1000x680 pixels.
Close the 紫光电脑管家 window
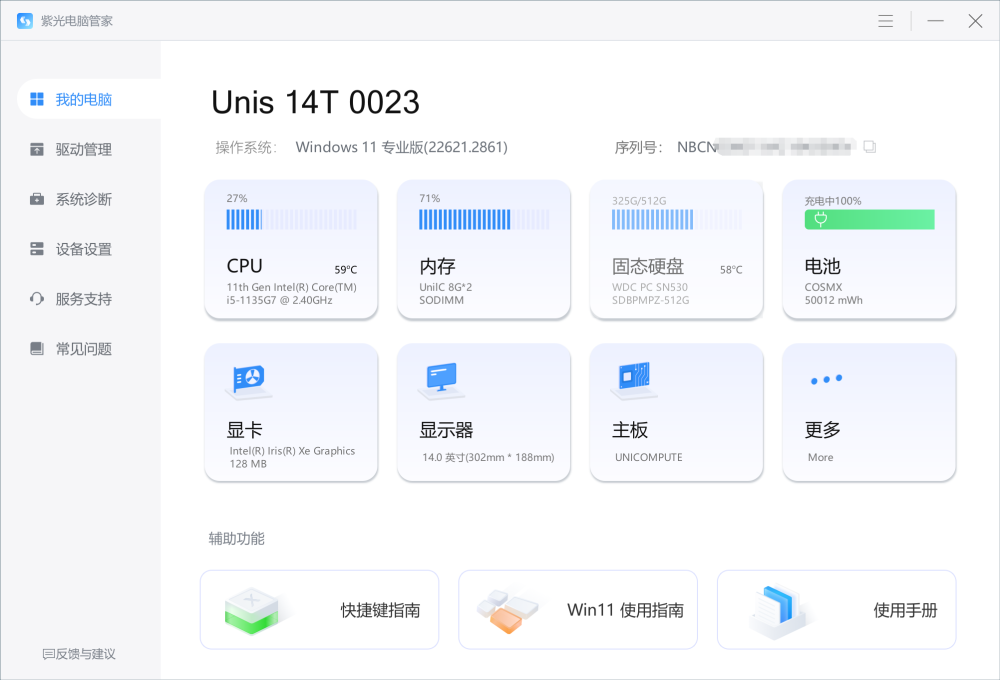(x=975, y=21)
